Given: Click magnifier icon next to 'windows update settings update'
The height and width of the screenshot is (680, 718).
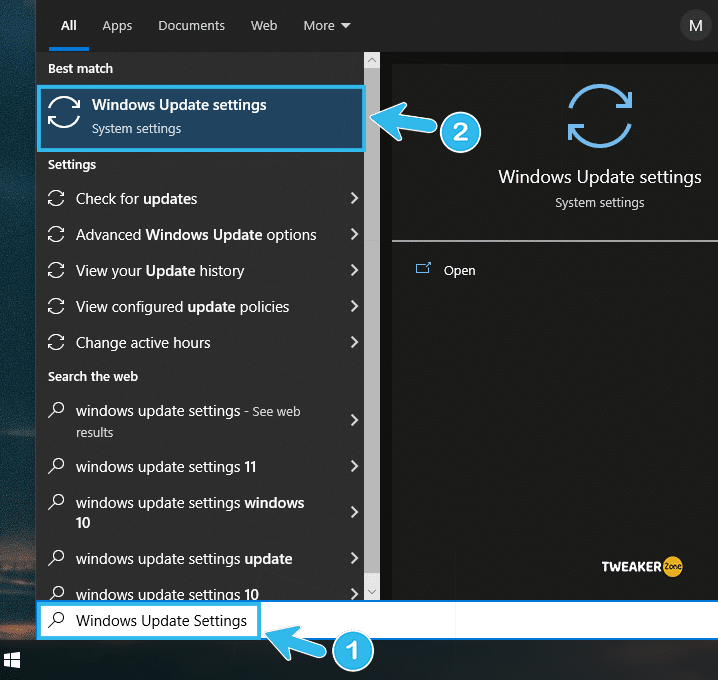Looking at the screenshot, I should tap(56, 558).
